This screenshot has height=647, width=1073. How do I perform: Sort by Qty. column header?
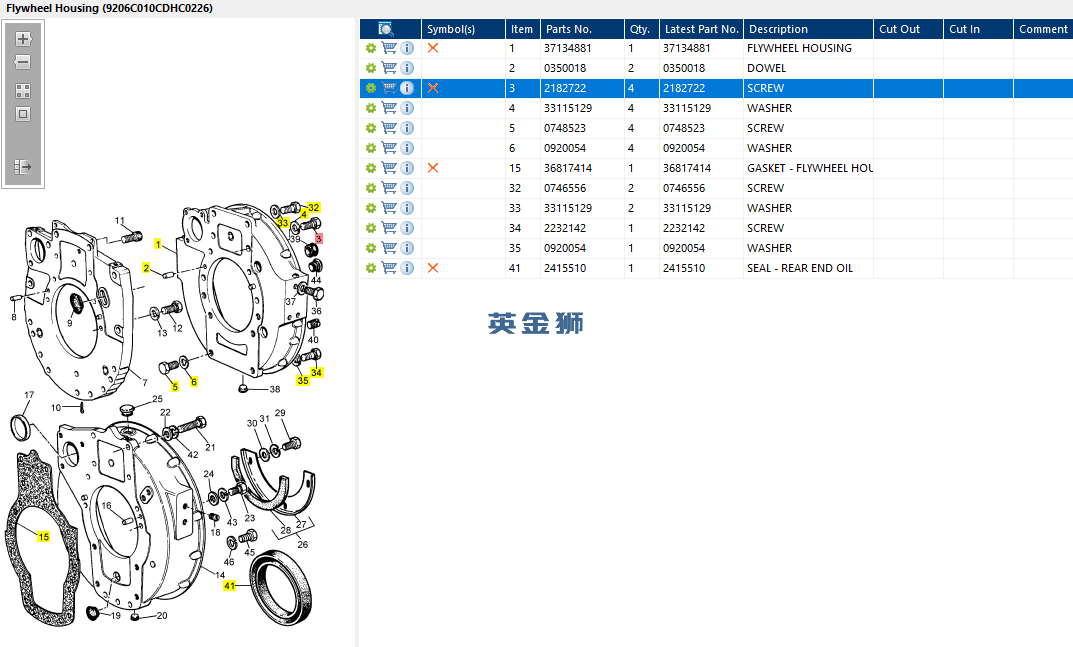click(642, 29)
